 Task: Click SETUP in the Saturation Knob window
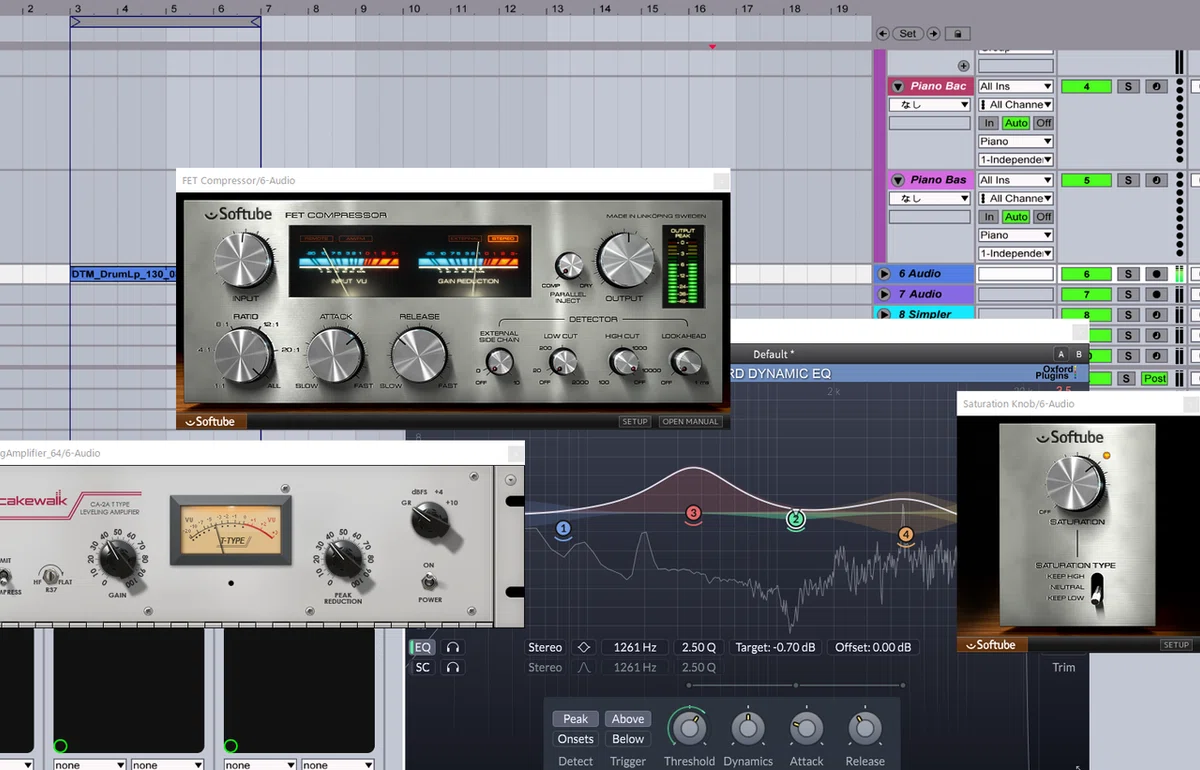click(x=1176, y=645)
